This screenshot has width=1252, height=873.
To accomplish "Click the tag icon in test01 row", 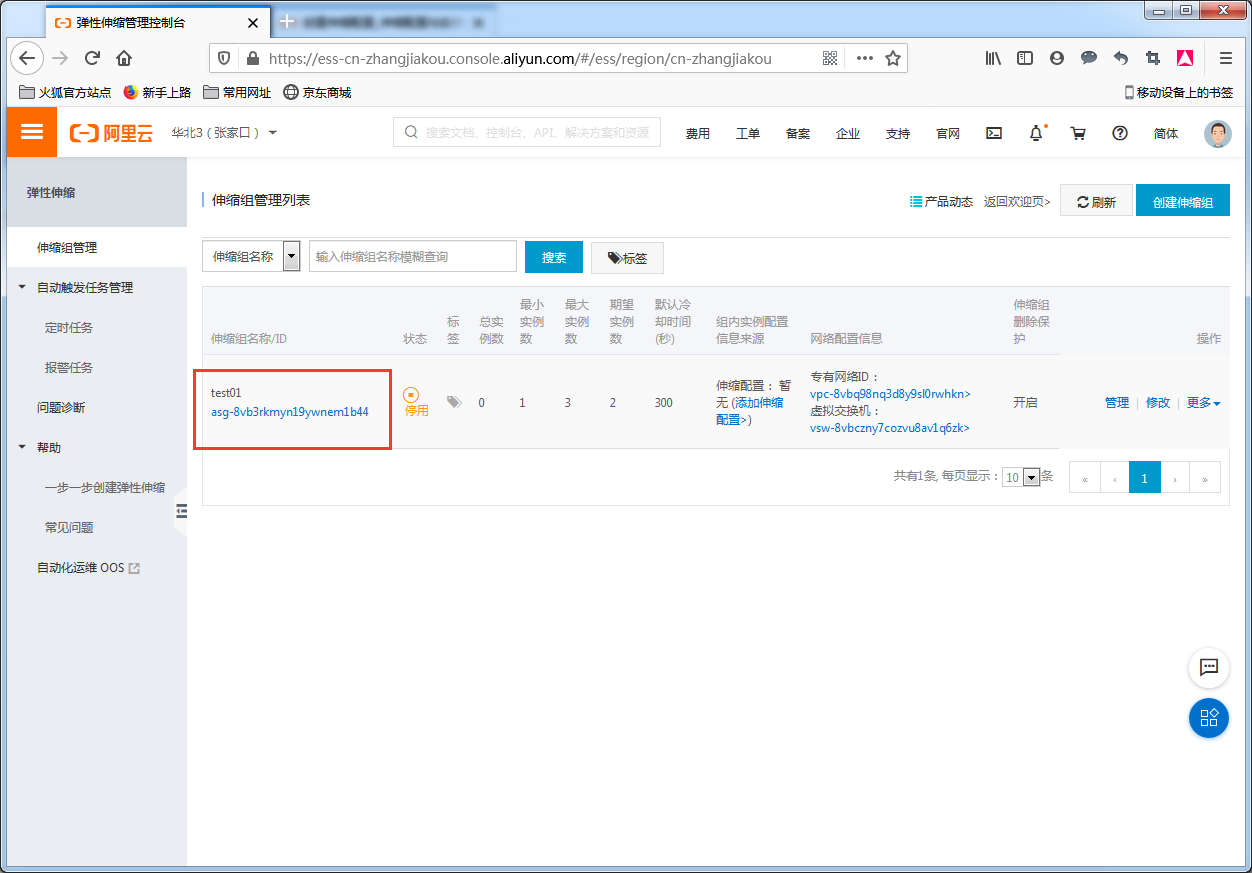I will point(454,402).
